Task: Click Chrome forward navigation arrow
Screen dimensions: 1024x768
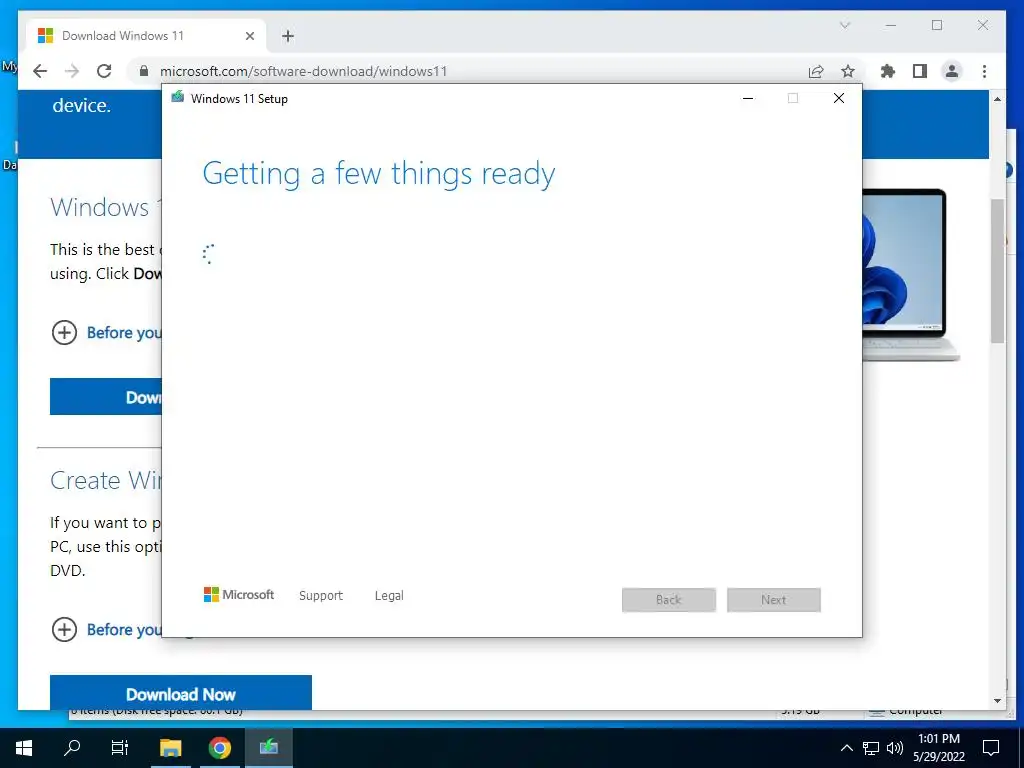Action: [x=72, y=71]
